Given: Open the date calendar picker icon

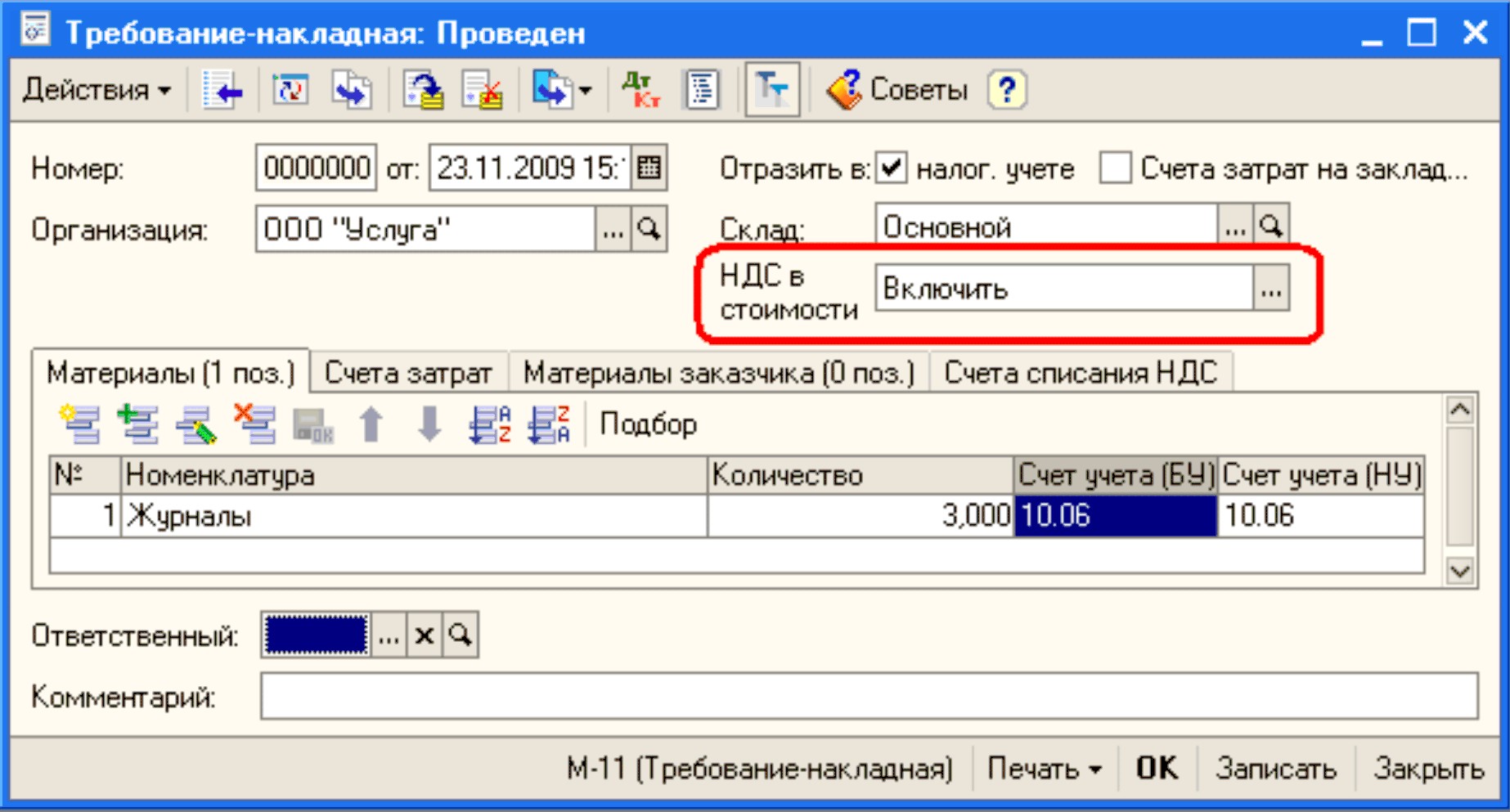Looking at the screenshot, I should click(x=649, y=168).
